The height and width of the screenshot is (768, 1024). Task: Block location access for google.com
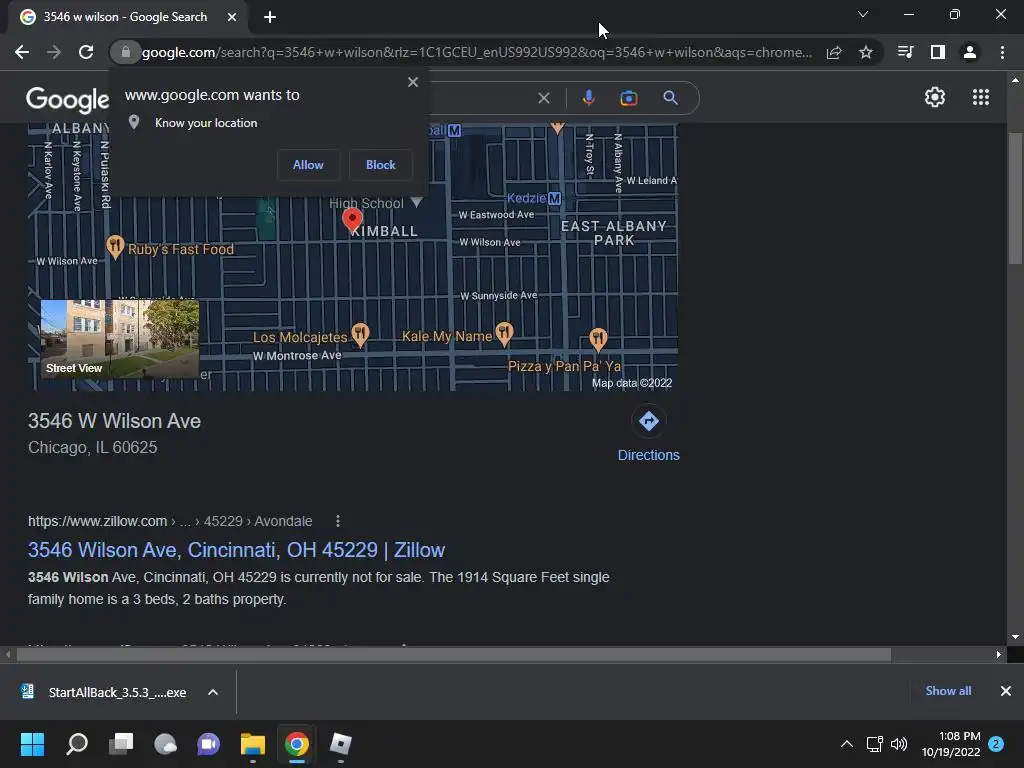coord(381,165)
